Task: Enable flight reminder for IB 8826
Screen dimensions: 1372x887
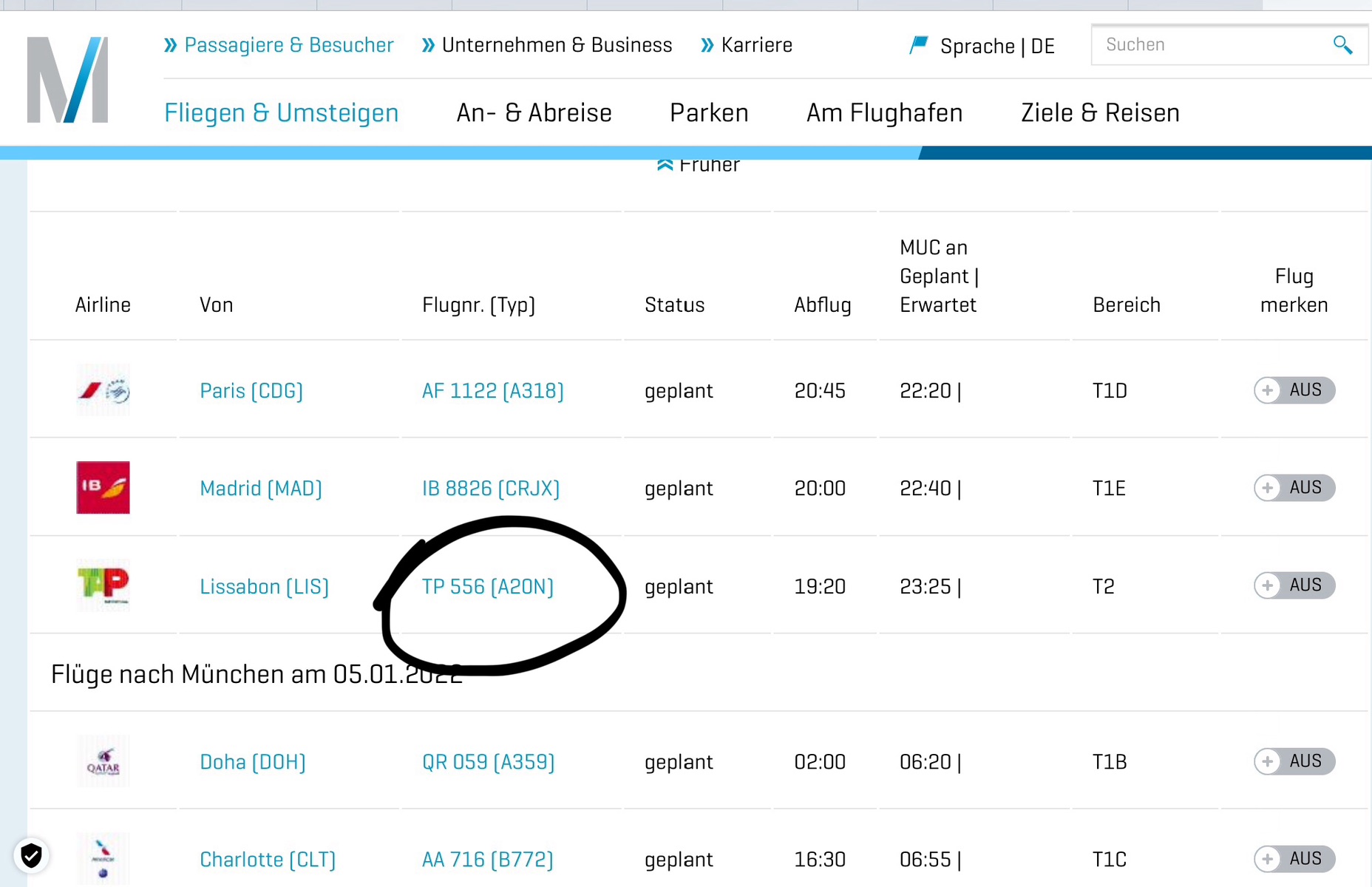Action: tap(1294, 488)
